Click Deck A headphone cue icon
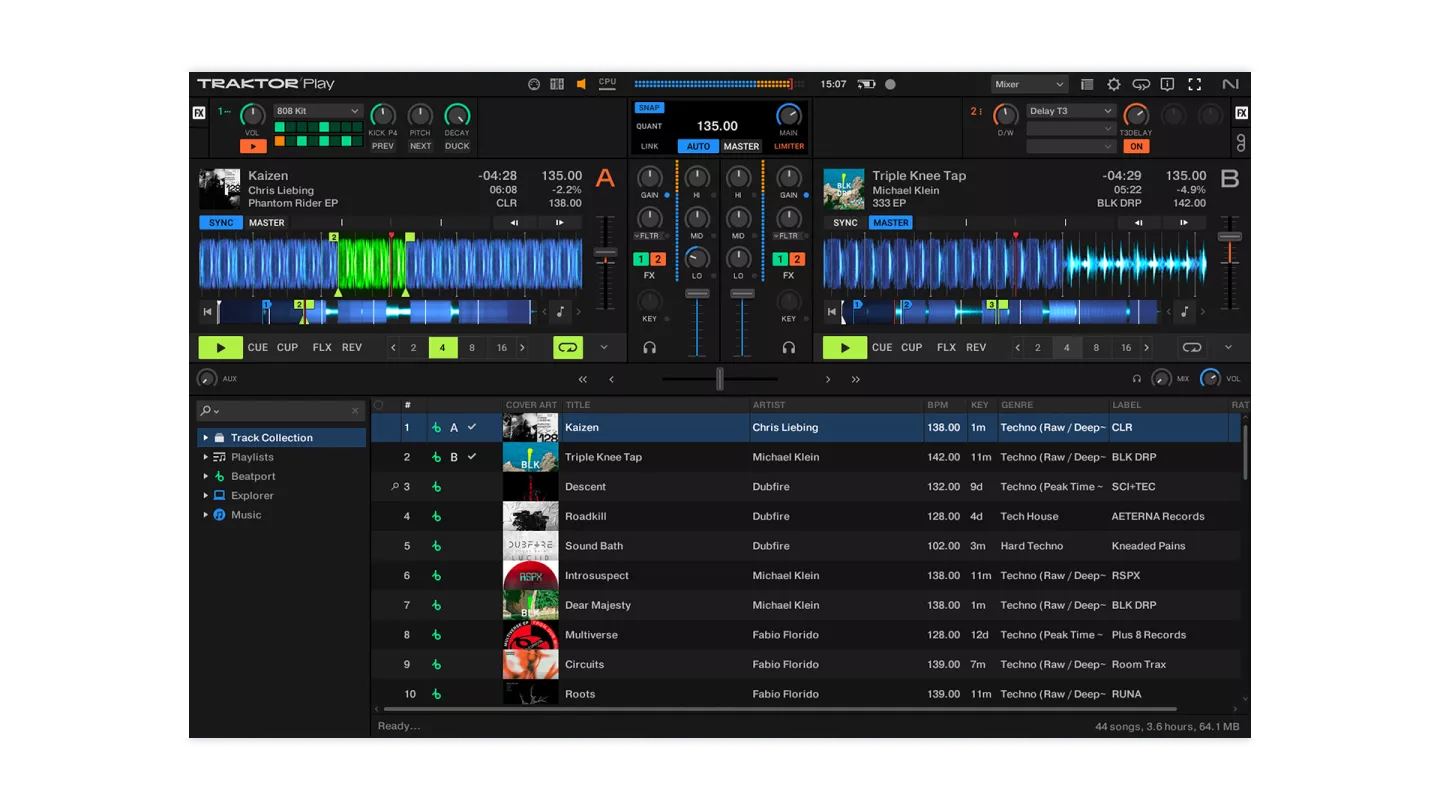 tap(650, 348)
